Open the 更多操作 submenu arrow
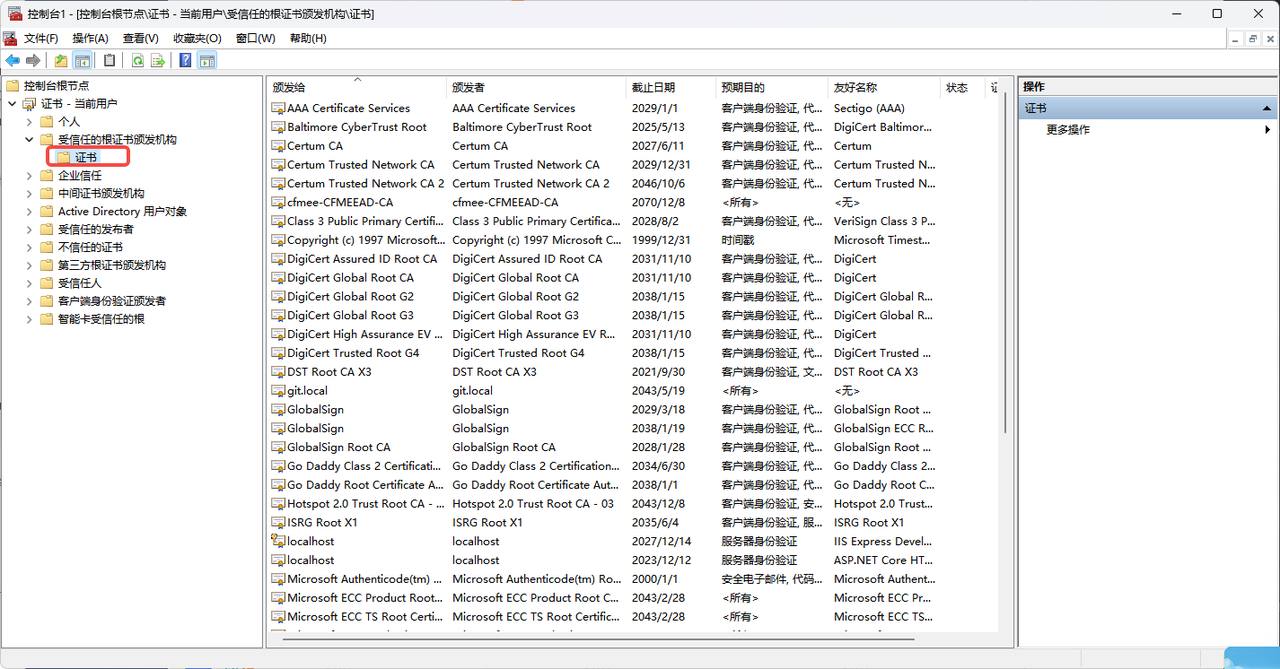Image resolution: width=1280 pixels, height=669 pixels. [1268, 130]
